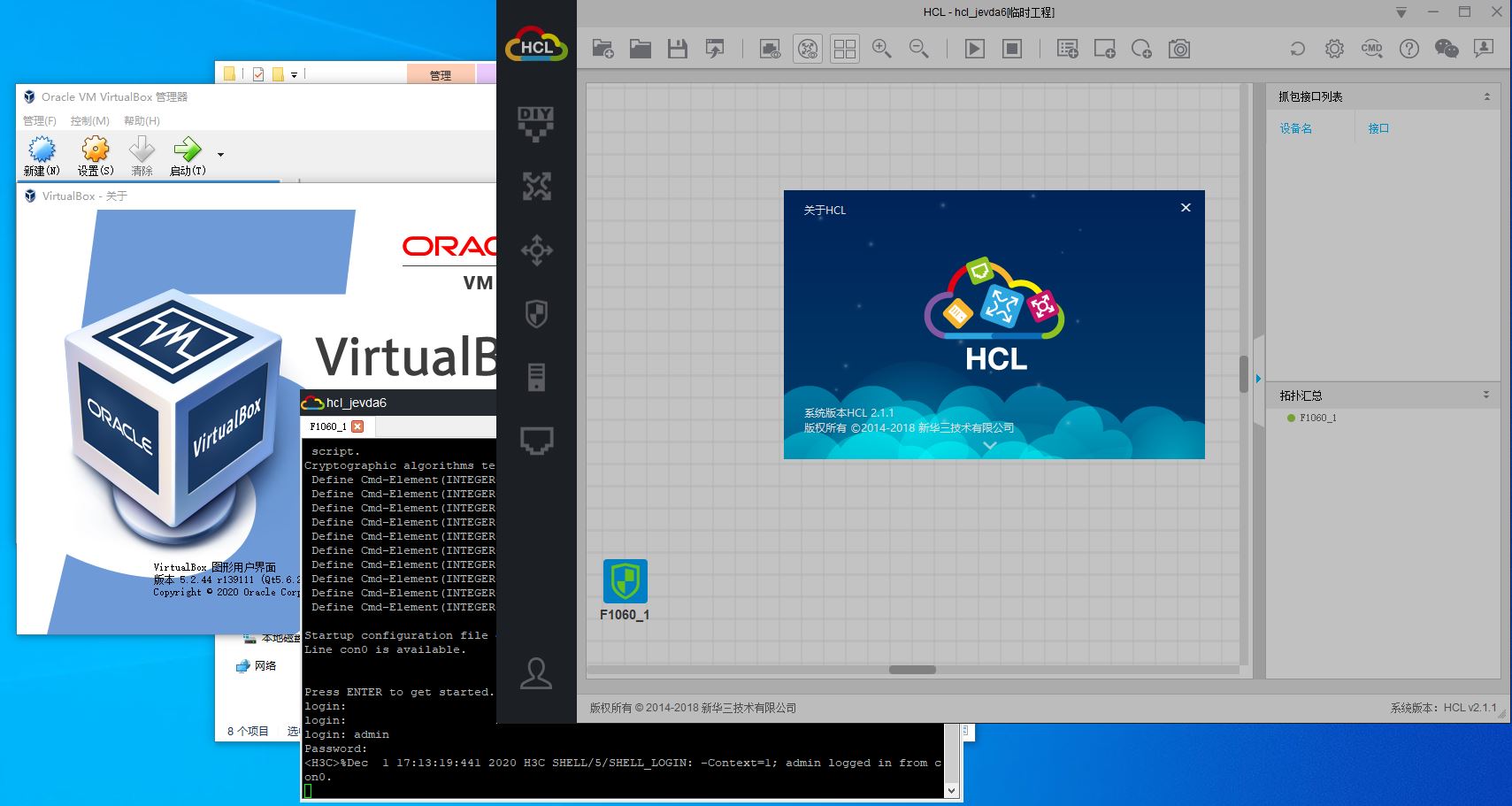Click the 设备名 column header
This screenshot has height=806, width=1512.
pos(1295,128)
